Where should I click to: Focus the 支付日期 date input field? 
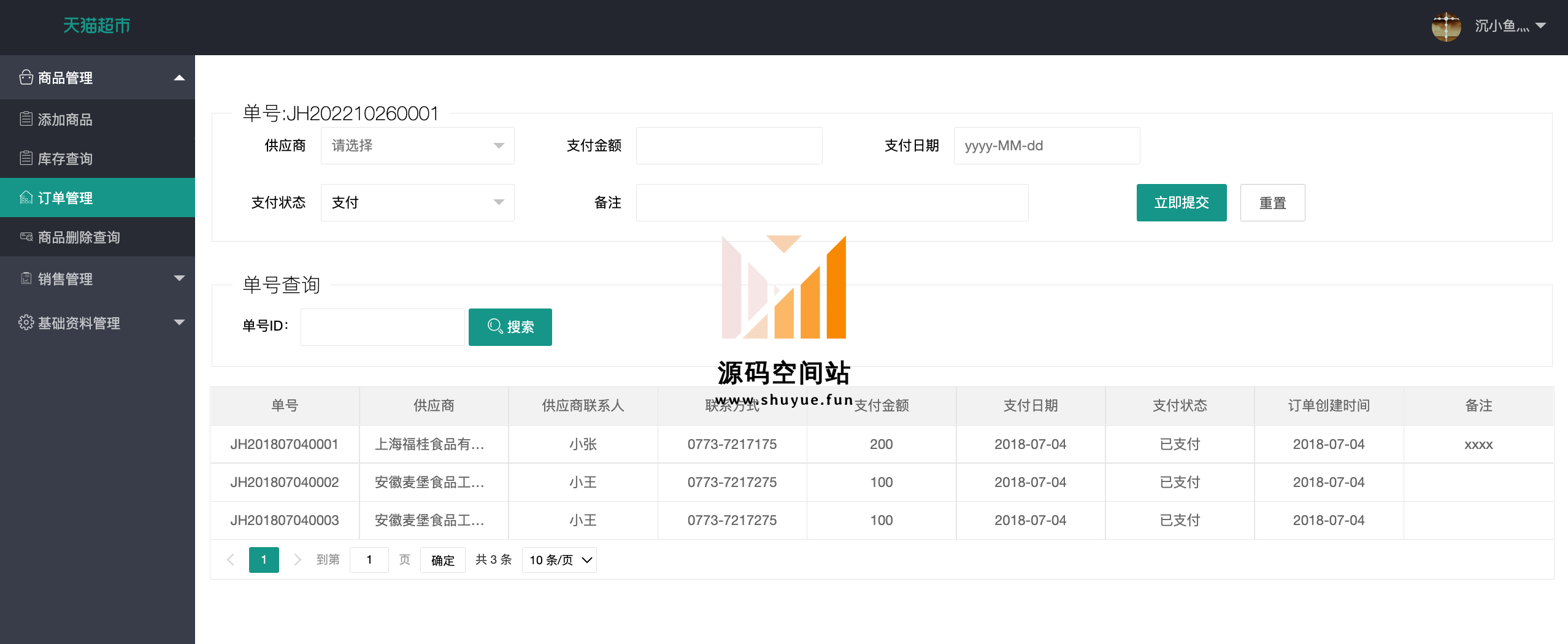[x=1046, y=146]
